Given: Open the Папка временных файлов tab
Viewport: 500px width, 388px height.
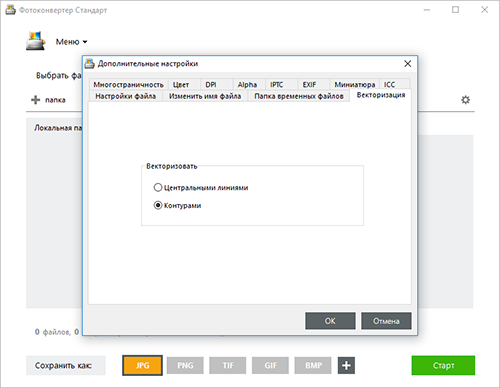Looking at the screenshot, I should [x=299, y=96].
